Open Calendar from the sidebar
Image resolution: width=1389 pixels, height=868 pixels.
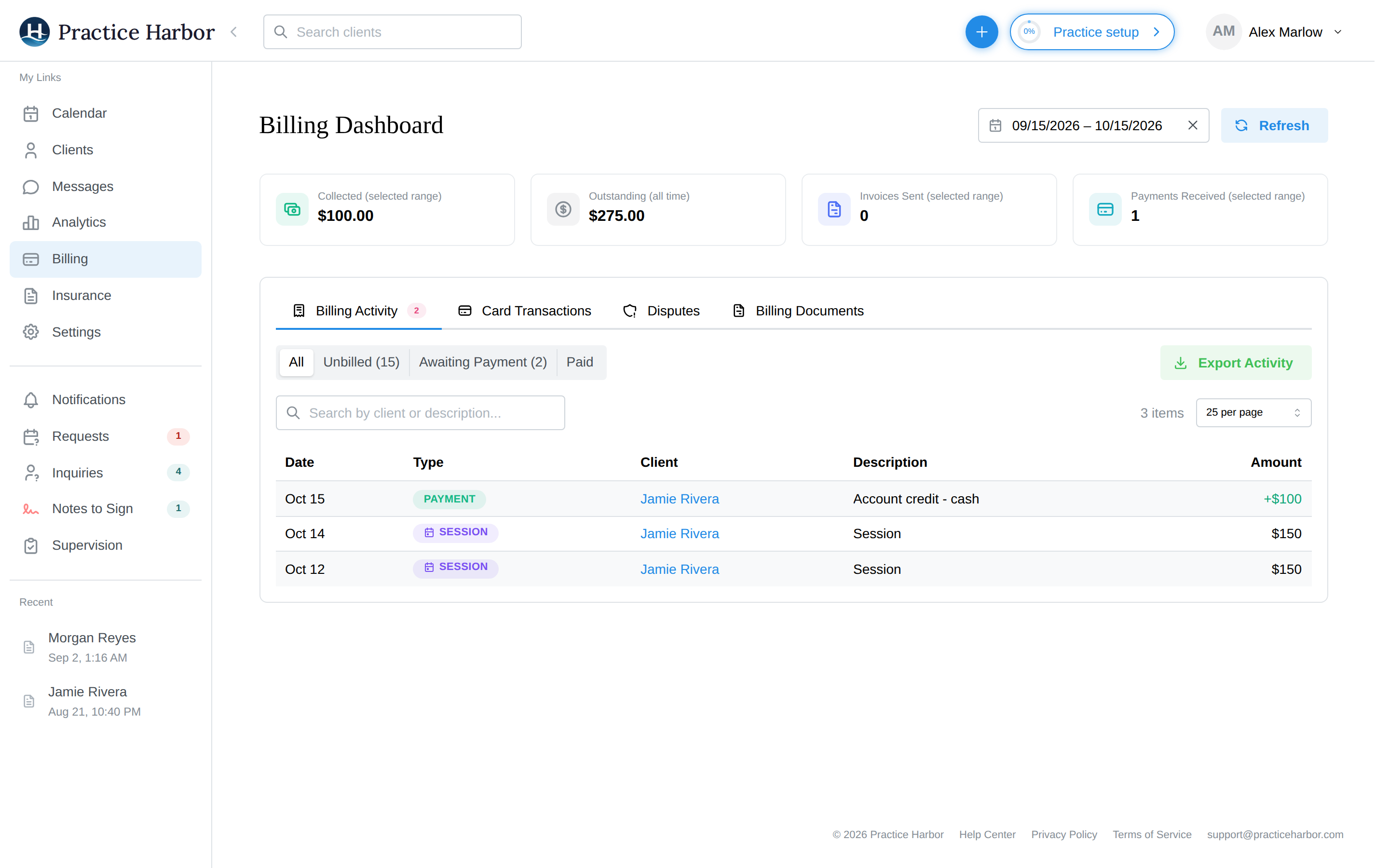106,113
